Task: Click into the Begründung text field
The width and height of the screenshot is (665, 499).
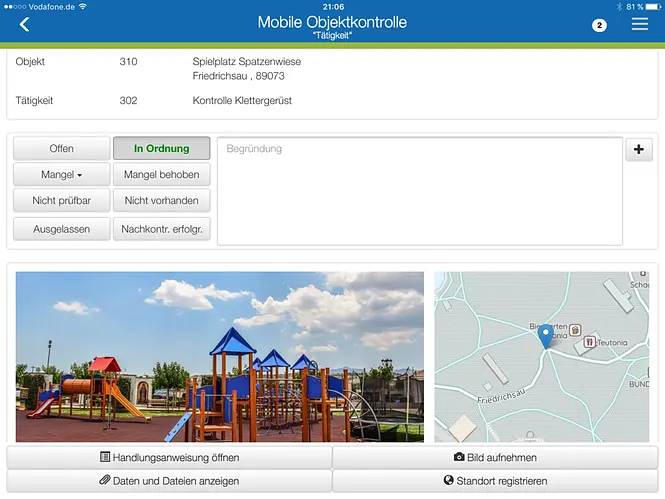Action: [x=419, y=190]
